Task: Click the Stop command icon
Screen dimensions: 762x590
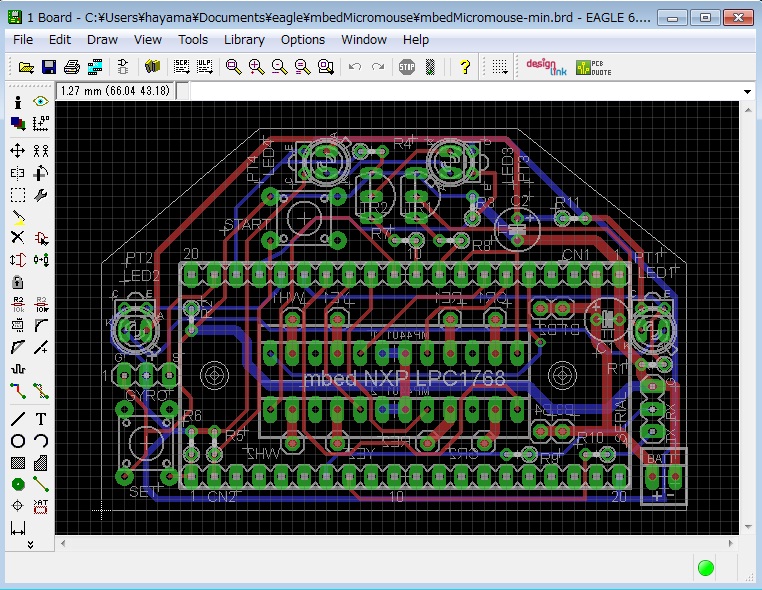Action: (x=407, y=67)
